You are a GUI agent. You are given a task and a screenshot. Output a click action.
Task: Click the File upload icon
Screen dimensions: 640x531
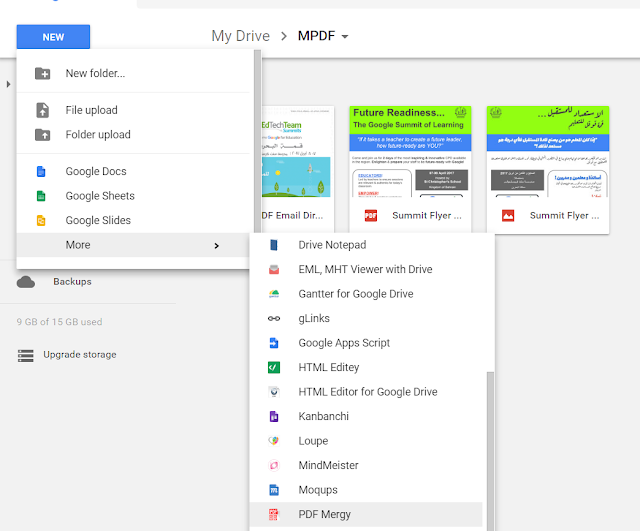[42, 110]
